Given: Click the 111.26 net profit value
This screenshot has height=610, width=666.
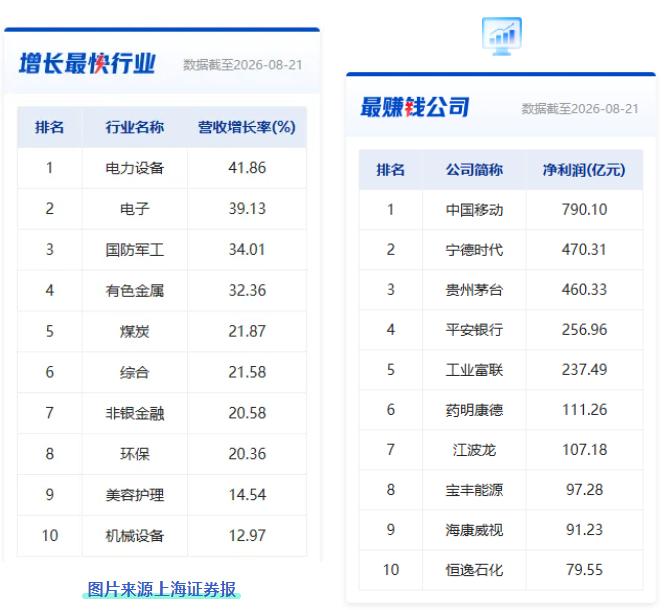Looking at the screenshot, I should tap(584, 410).
